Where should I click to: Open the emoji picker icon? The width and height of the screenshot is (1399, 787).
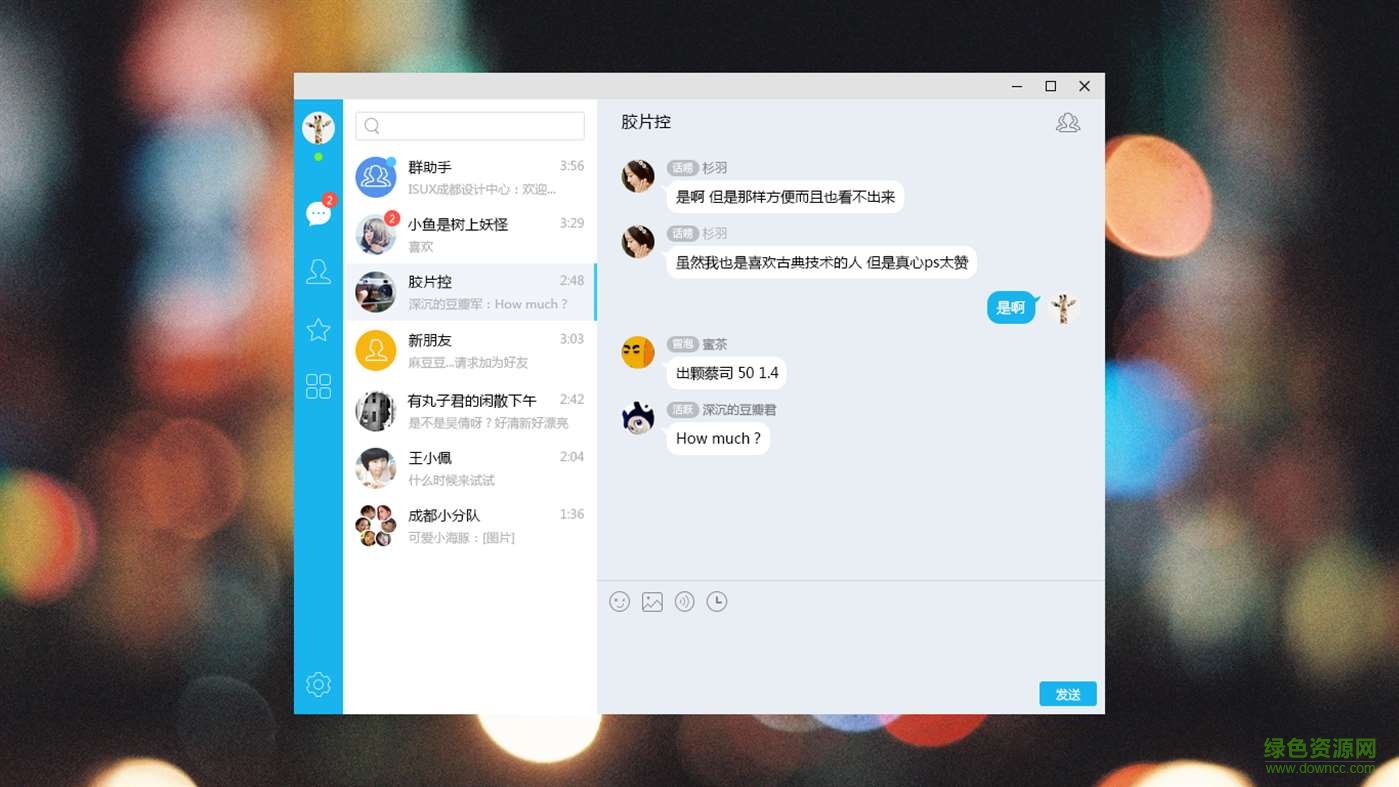pyautogui.click(x=620, y=601)
